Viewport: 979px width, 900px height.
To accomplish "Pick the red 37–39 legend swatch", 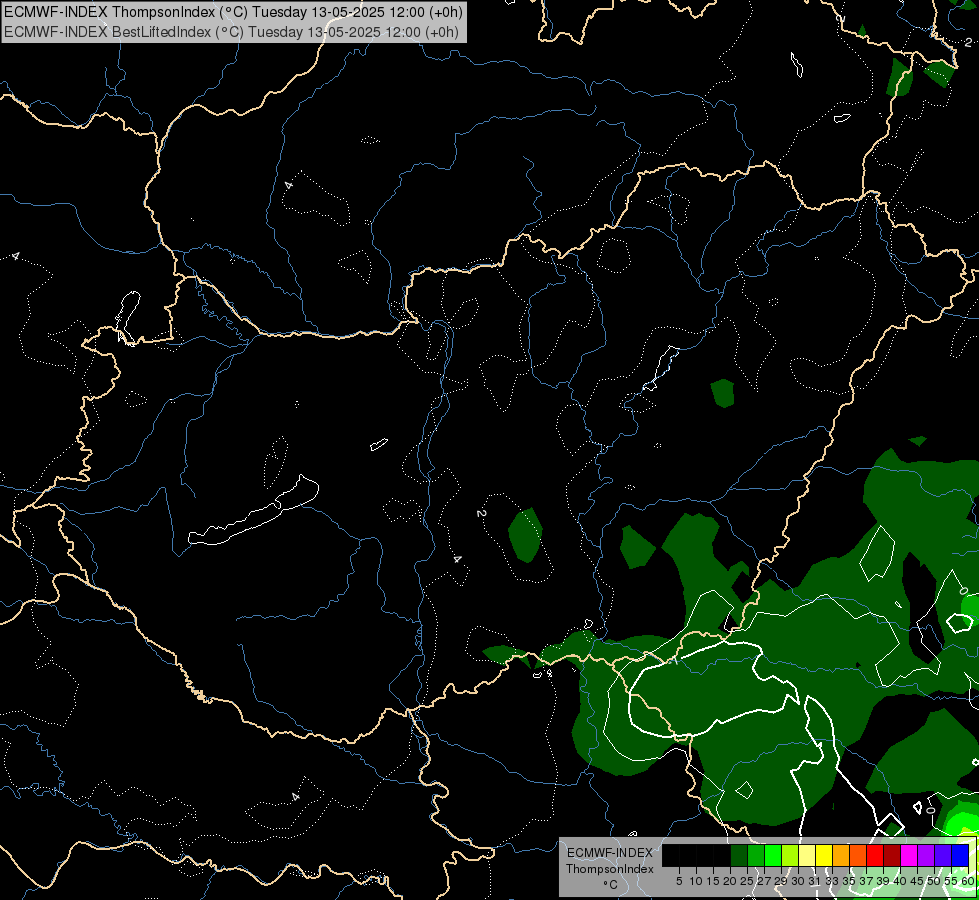I will click(x=875, y=855).
